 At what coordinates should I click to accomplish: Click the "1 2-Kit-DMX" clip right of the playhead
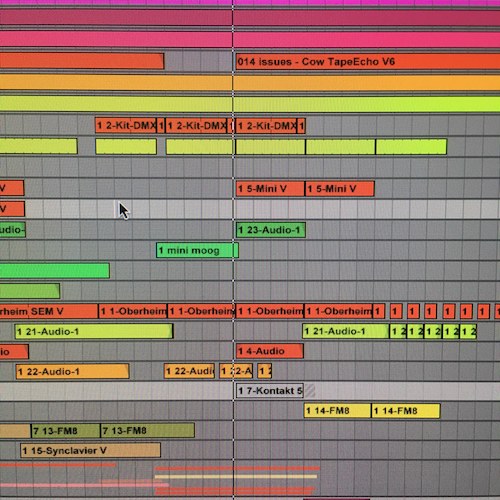[266, 126]
